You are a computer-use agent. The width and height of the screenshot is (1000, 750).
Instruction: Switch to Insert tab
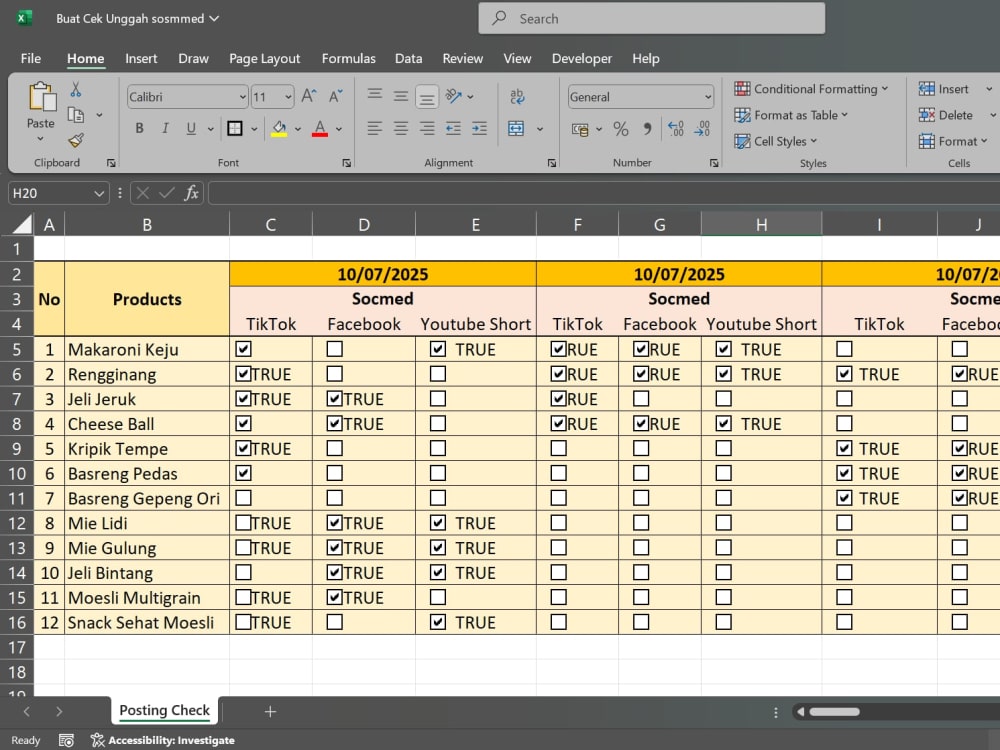141,58
